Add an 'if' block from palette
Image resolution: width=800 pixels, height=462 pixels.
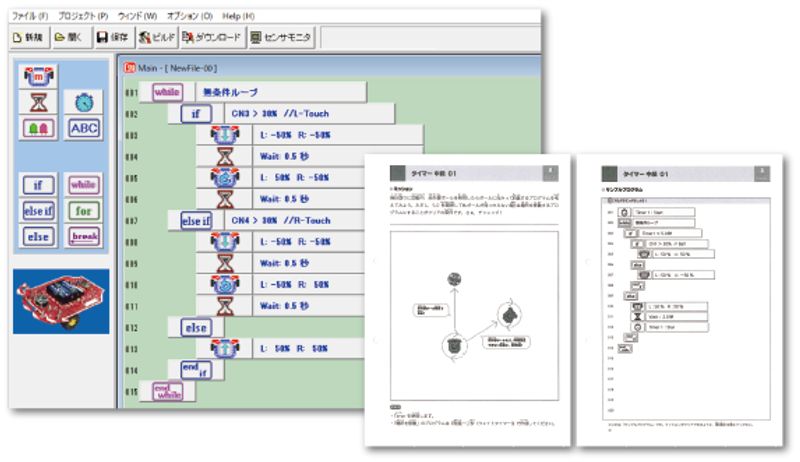pyautogui.click(x=38, y=185)
